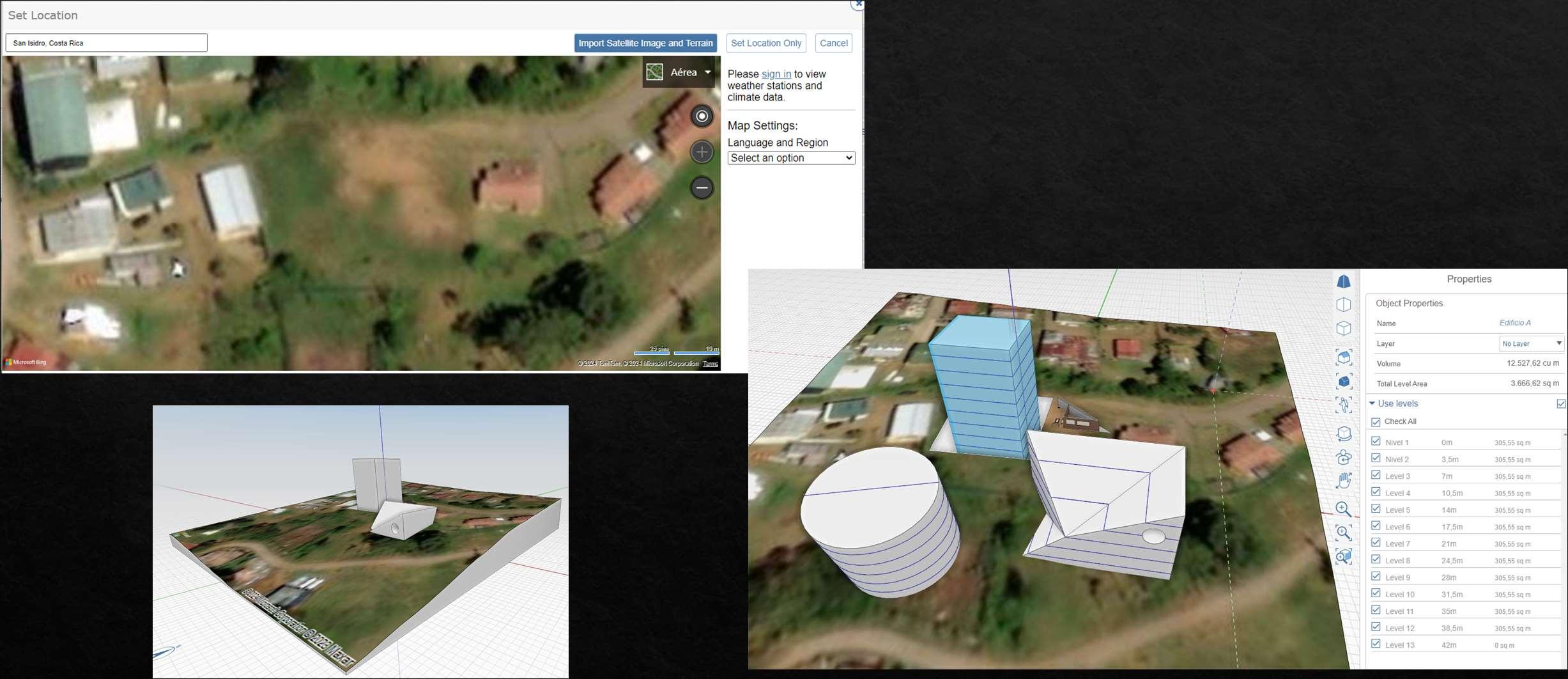This screenshot has height=679, width=1568.
Task: Uncheck the Level 8 checkbox
Action: tap(1376, 559)
